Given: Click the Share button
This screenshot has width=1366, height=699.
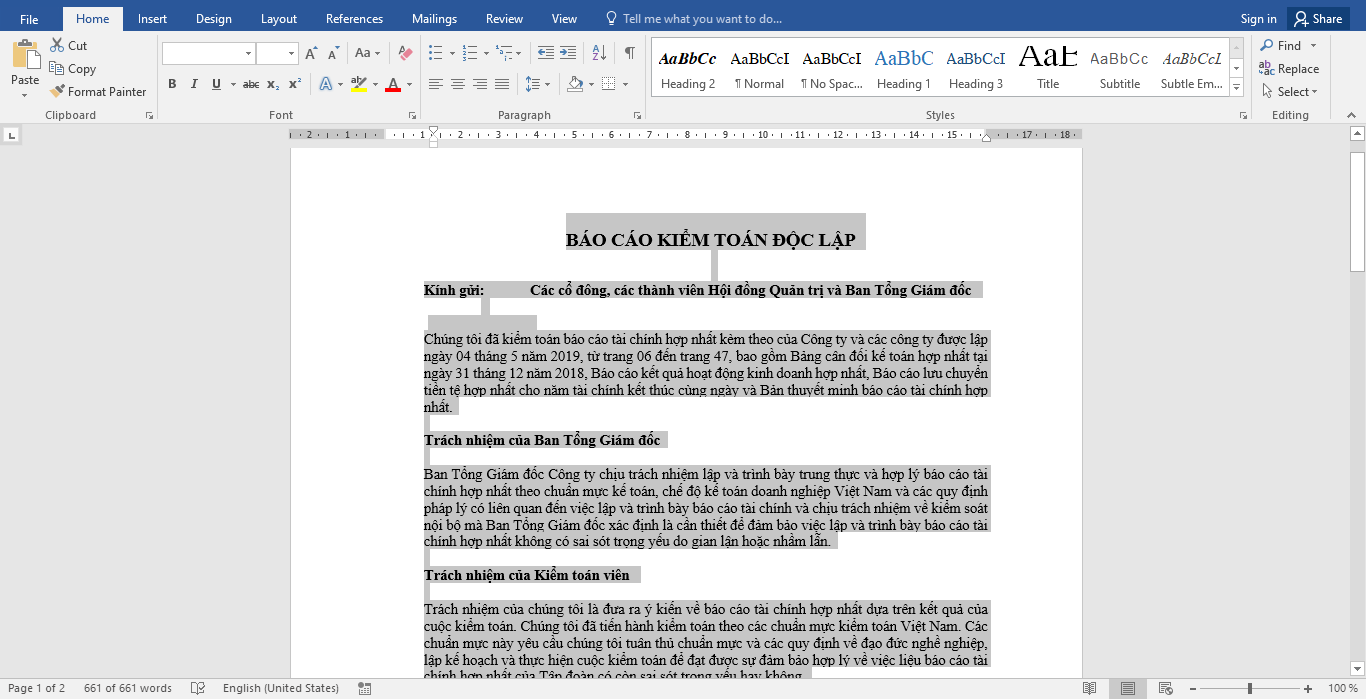Looking at the screenshot, I should pyautogui.click(x=1319, y=18).
